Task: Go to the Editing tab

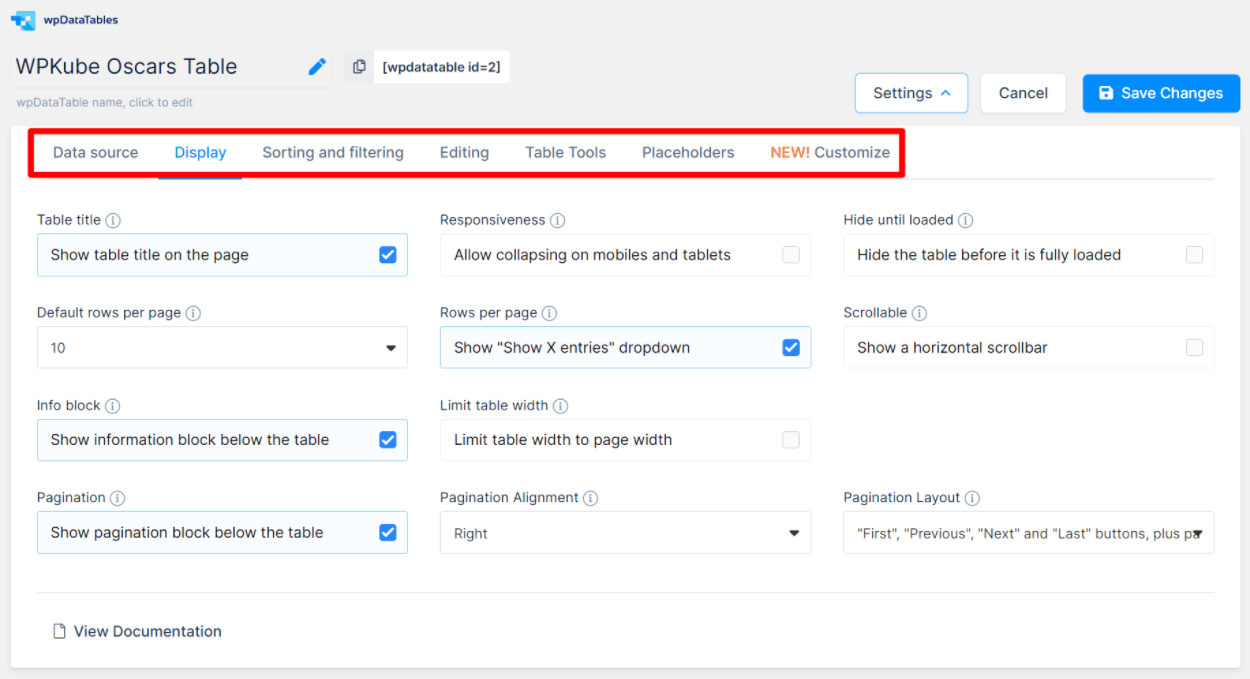Action: click(x=464, y=153)
